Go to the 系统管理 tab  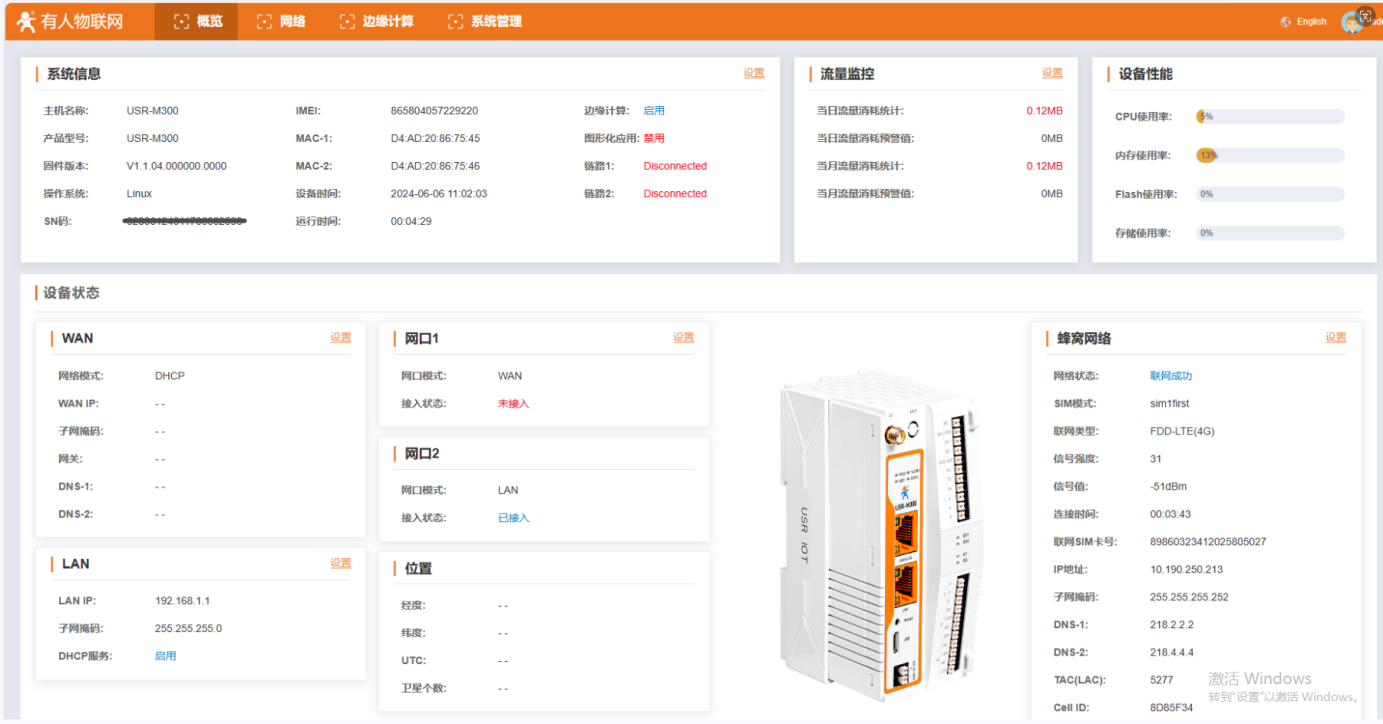[485, 21]
